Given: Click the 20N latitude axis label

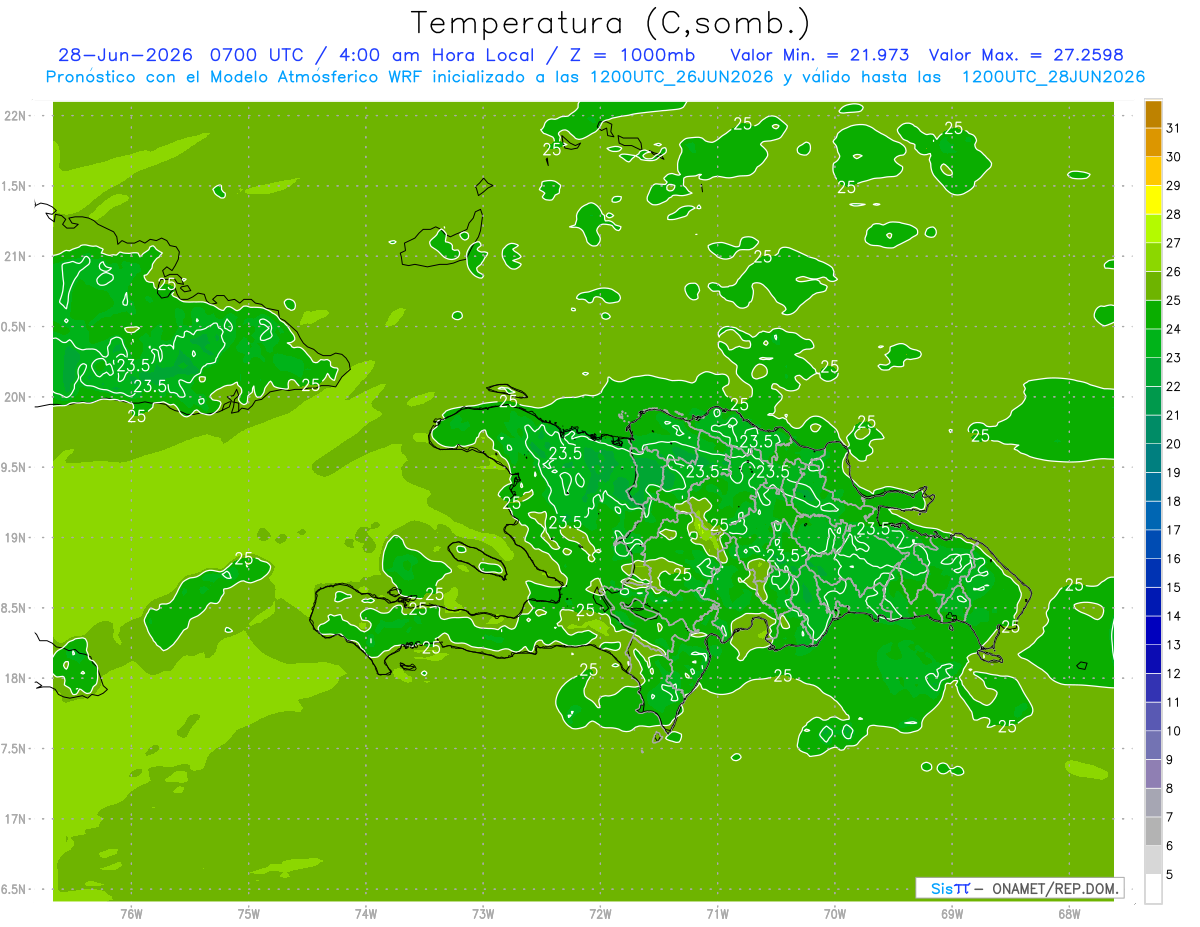Looking at the screenshot, I should tap(17, 397).
